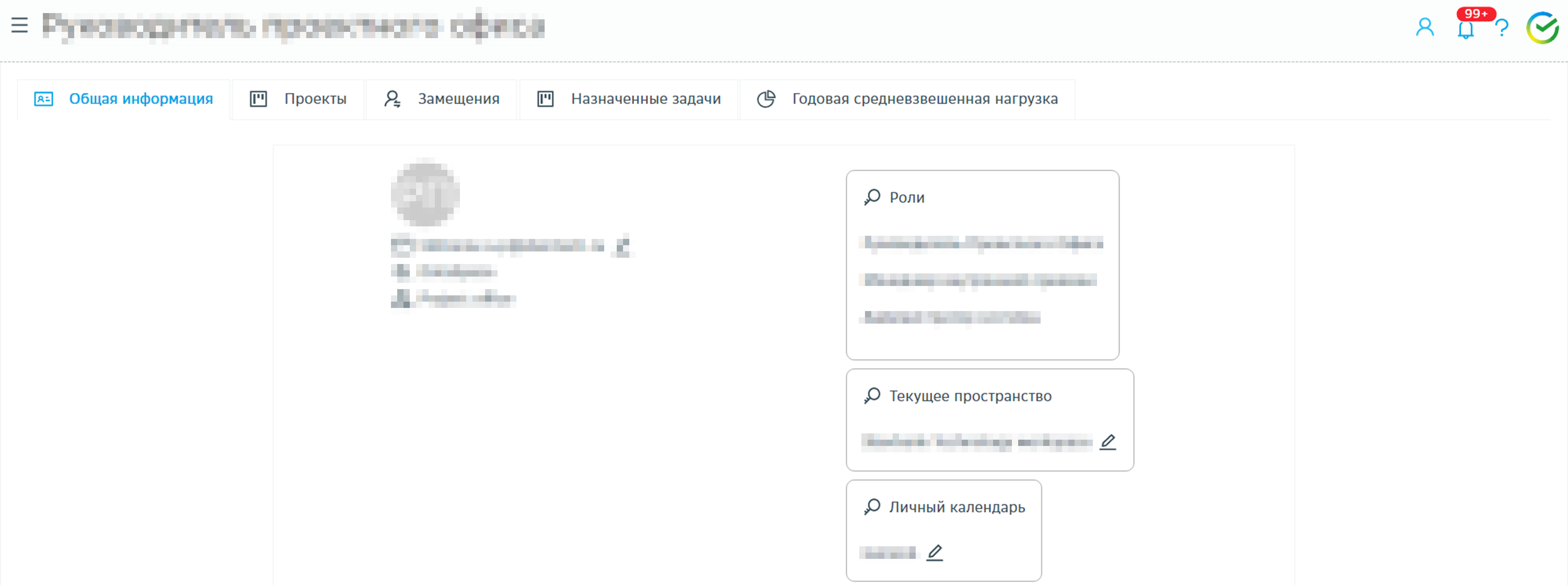
Task: Click the third role entry in Роли
Action: 951,318
